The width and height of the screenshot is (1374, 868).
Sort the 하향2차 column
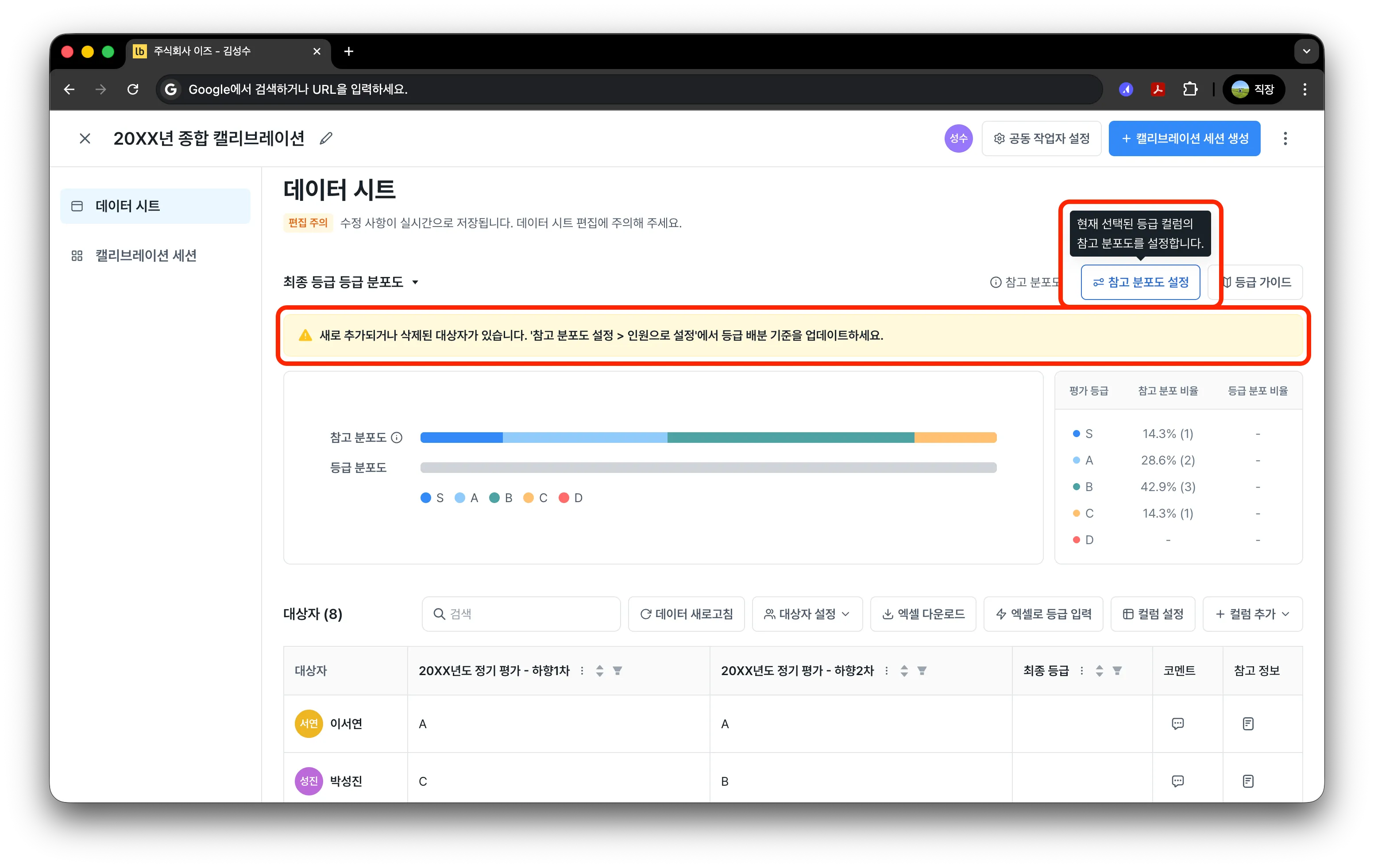[x=904, y=671]
